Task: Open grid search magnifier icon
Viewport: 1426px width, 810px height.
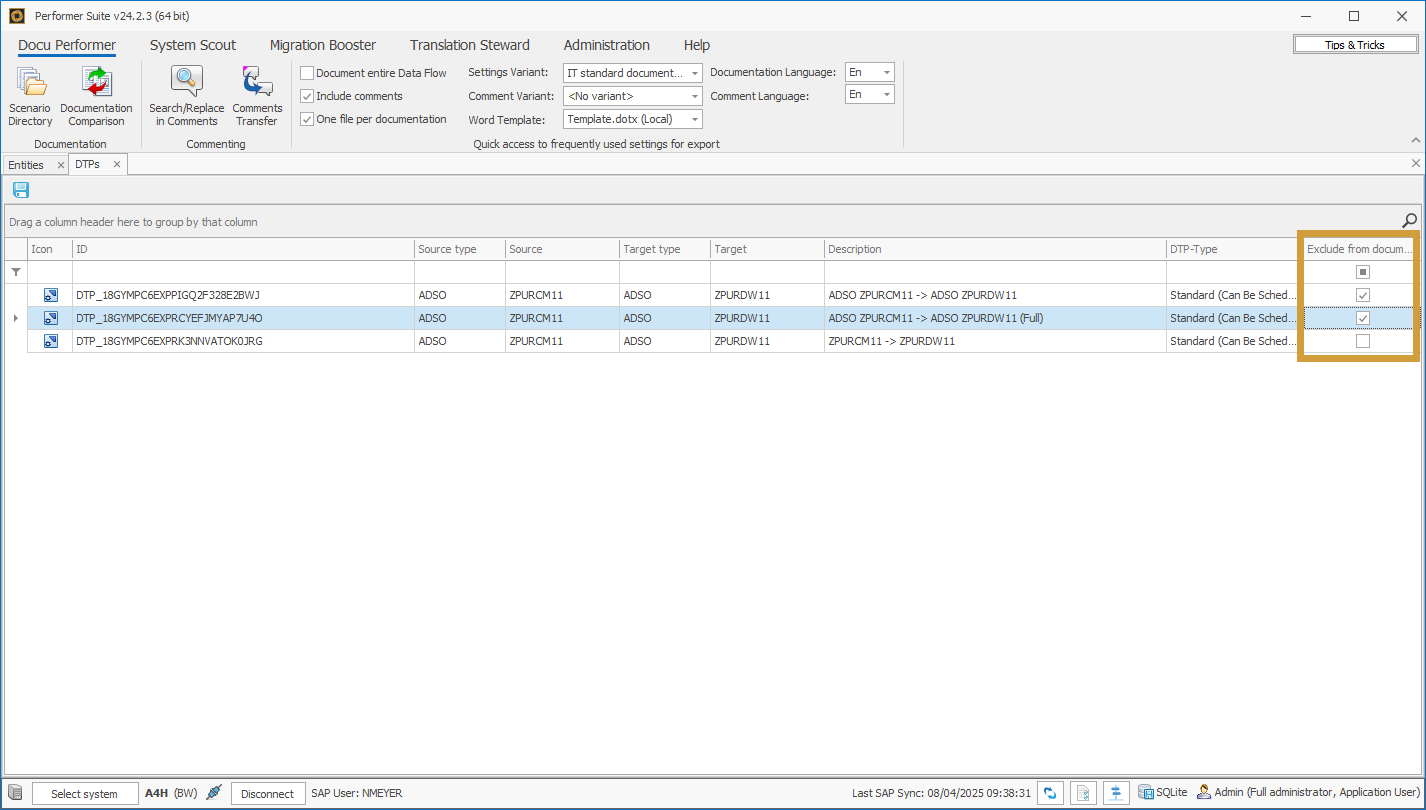Action: tap(1410, 221)
